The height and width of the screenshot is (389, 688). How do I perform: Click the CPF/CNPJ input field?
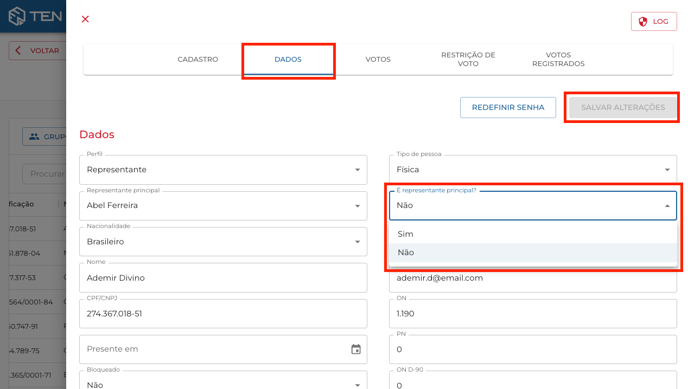[223, 314]
